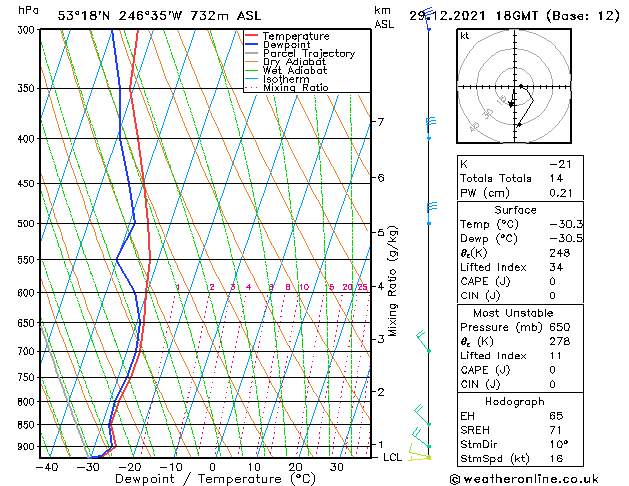This screenshot has width=629, height=486.
Task: Click the Totals Totals row
Action: (x=516, y=178)
